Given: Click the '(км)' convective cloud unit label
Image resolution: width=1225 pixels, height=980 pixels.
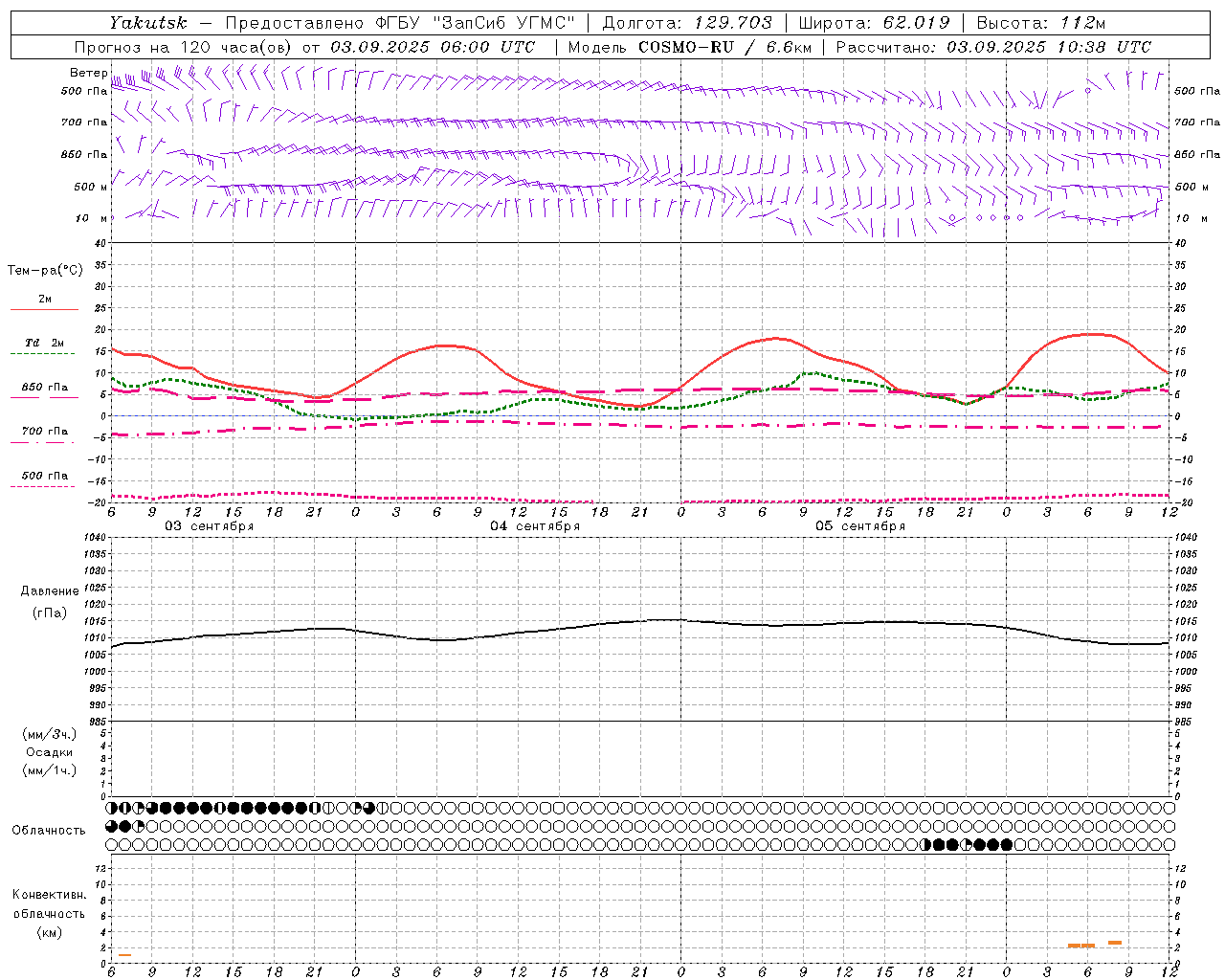Looking at the screenshot, I should pyautogui.click(x=49, y=932).
